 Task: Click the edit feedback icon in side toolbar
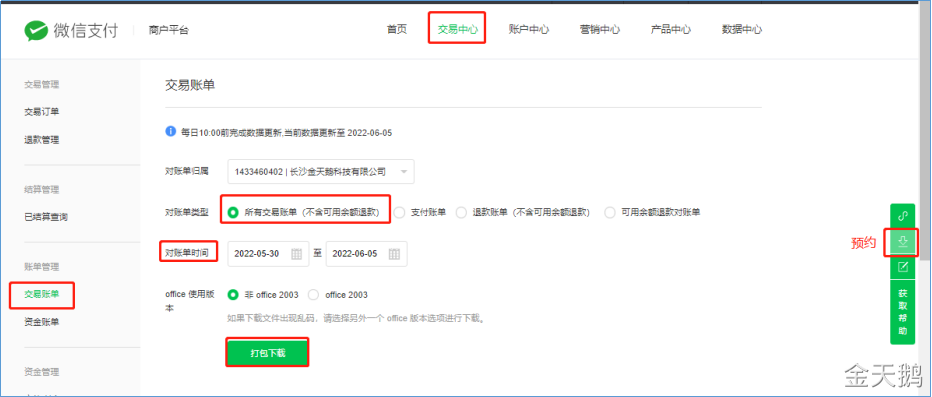(x=902, y=267)
